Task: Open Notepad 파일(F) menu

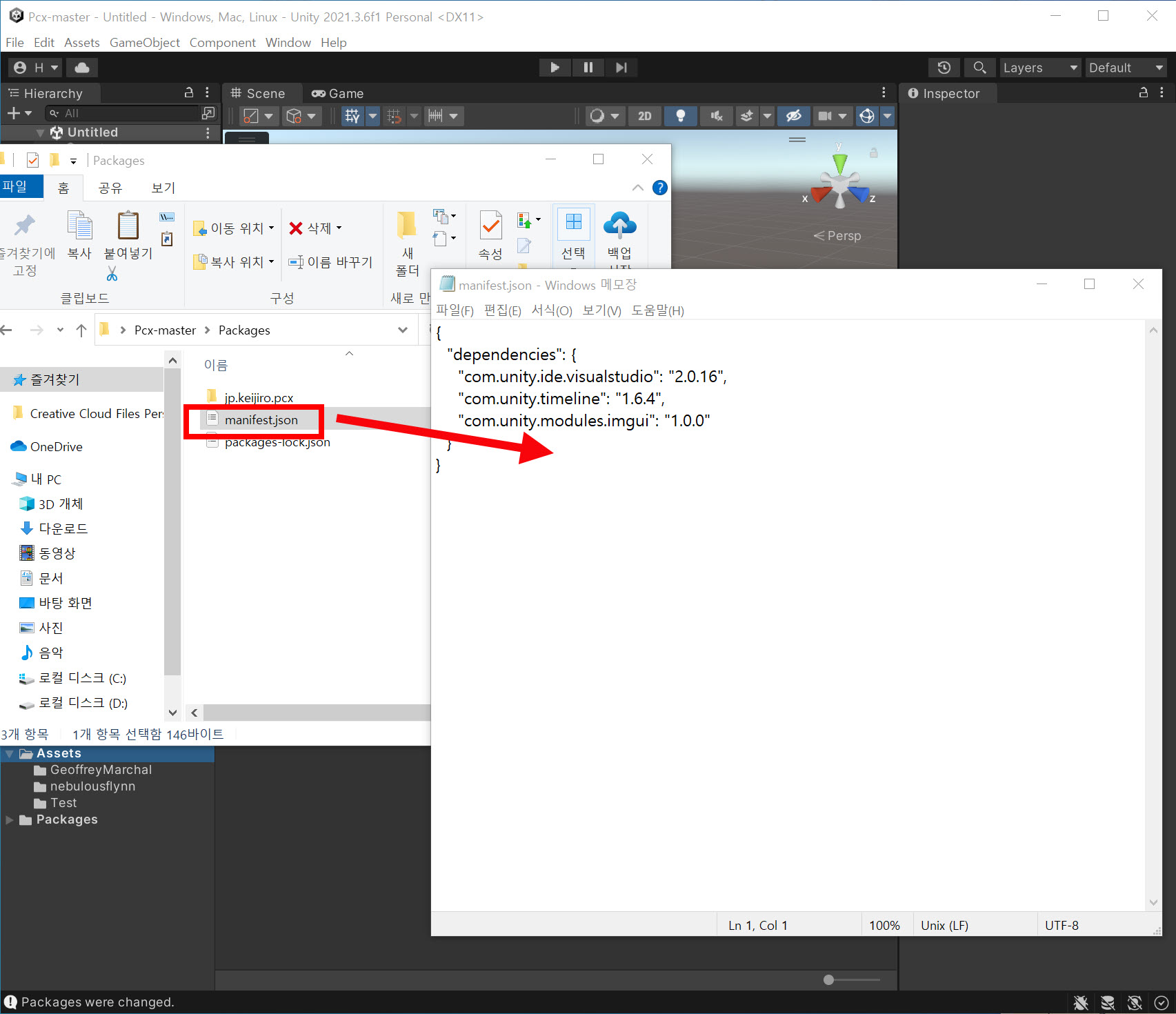Action: 455,310
